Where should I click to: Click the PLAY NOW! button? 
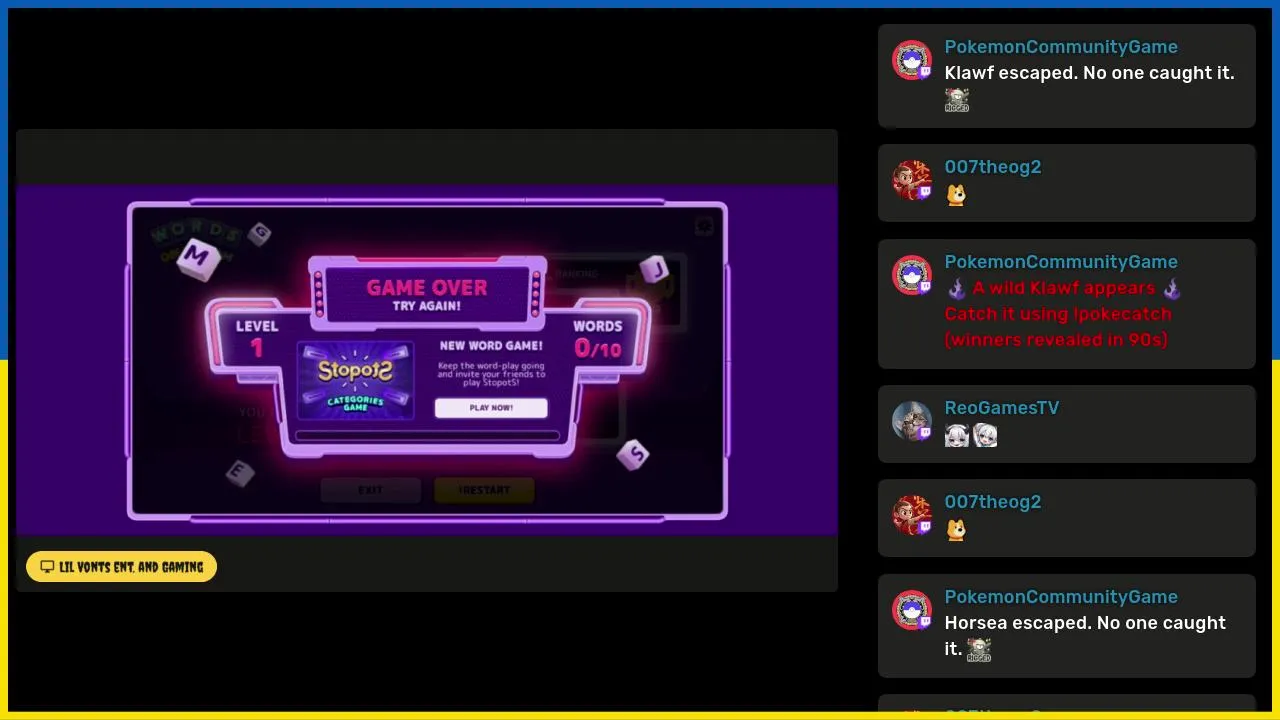(491, 408)
